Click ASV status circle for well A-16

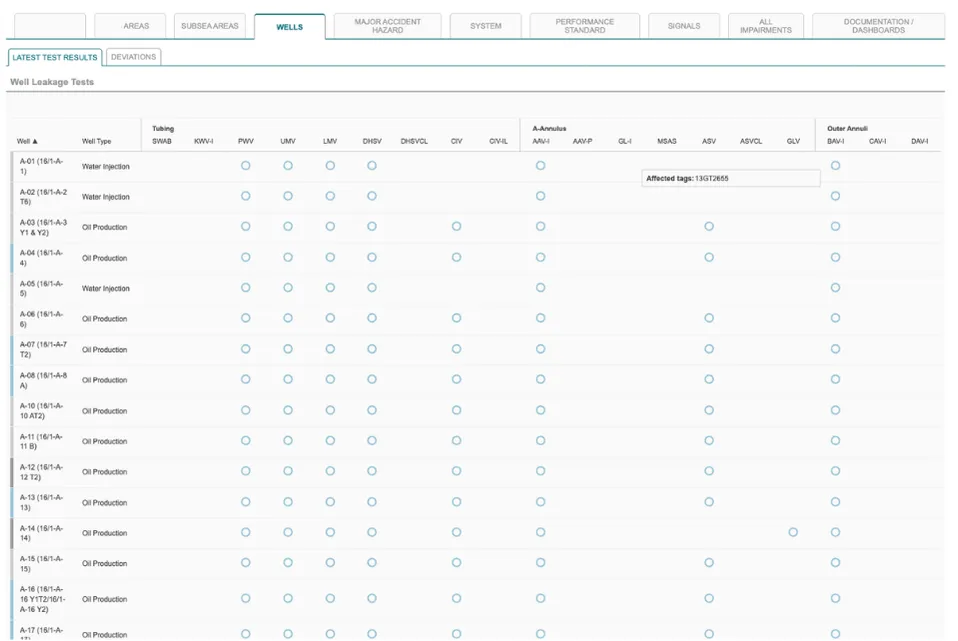[709, 598]
